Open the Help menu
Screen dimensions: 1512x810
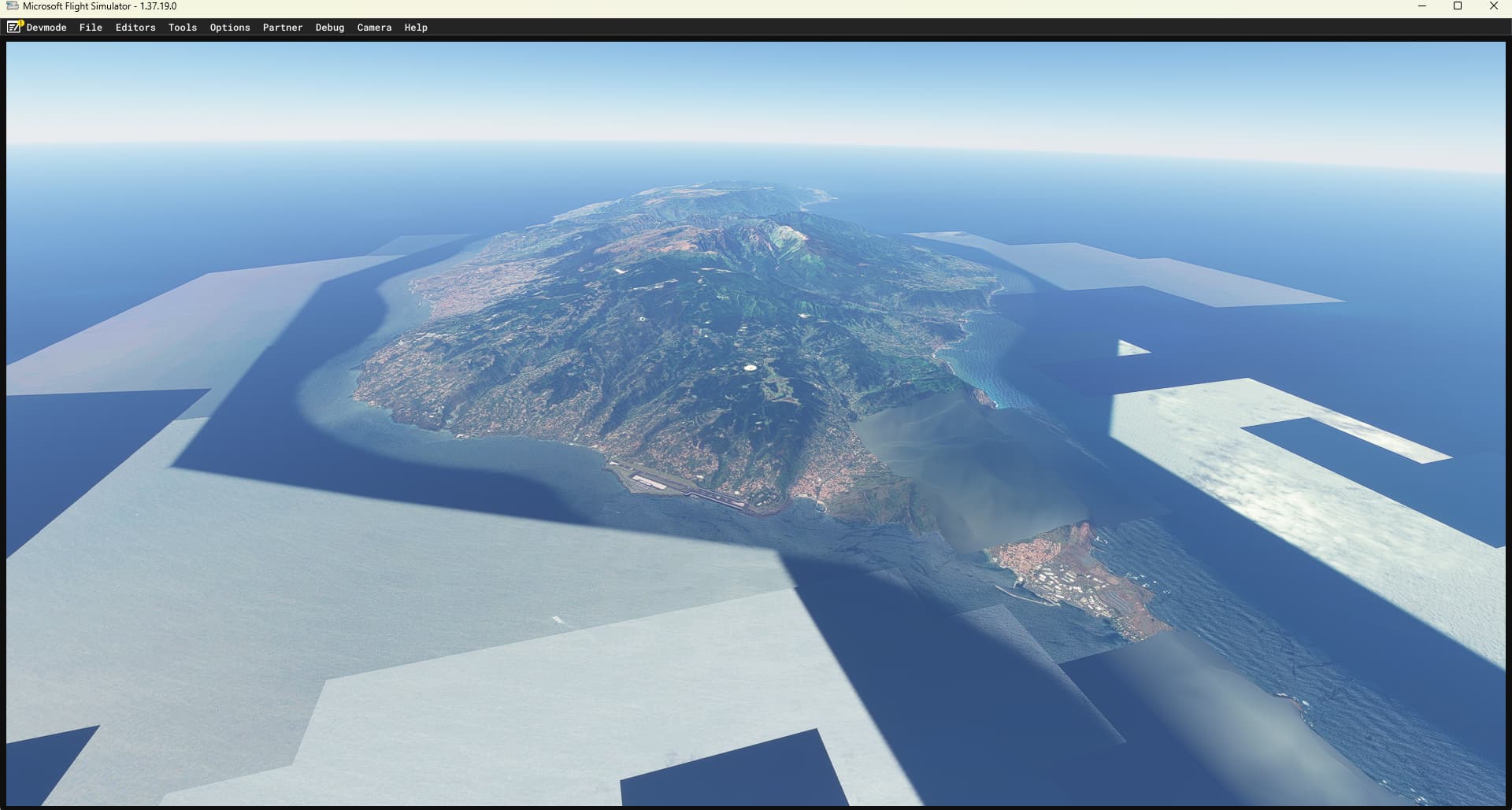(416, 28)
